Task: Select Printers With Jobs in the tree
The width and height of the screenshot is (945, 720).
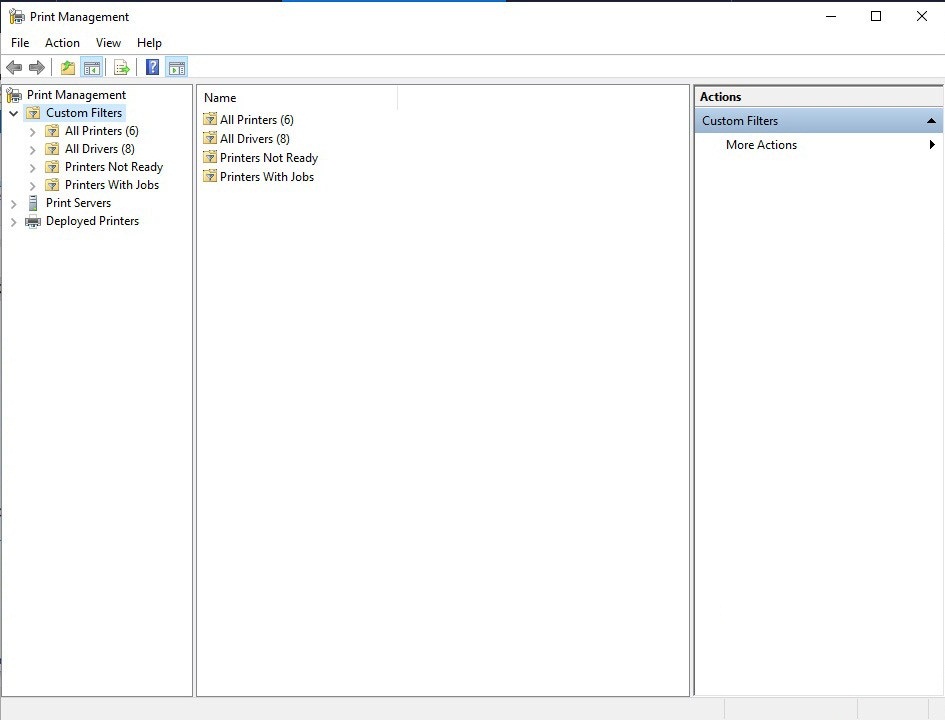Action: coord(111,185)
